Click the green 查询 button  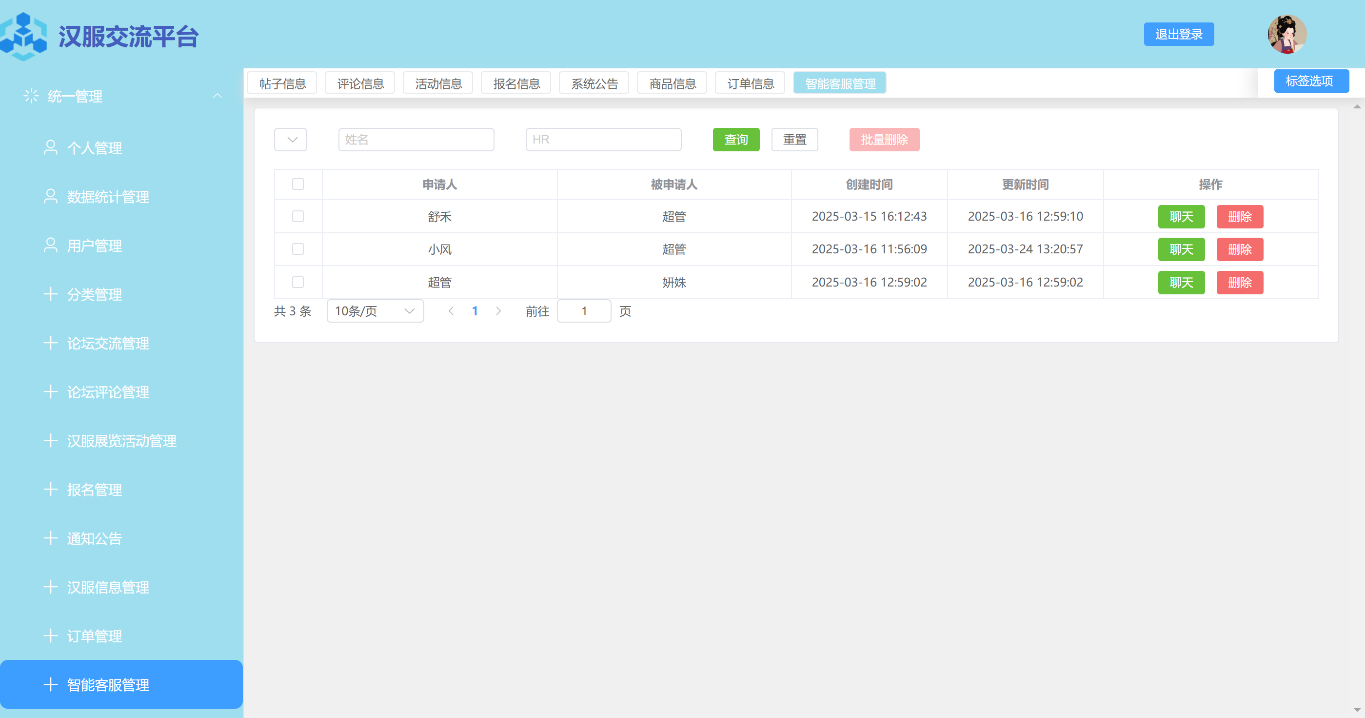736,140
